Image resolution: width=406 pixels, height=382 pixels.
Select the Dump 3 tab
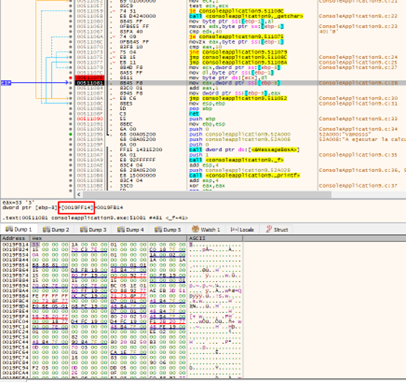click(x=93, y=229)
